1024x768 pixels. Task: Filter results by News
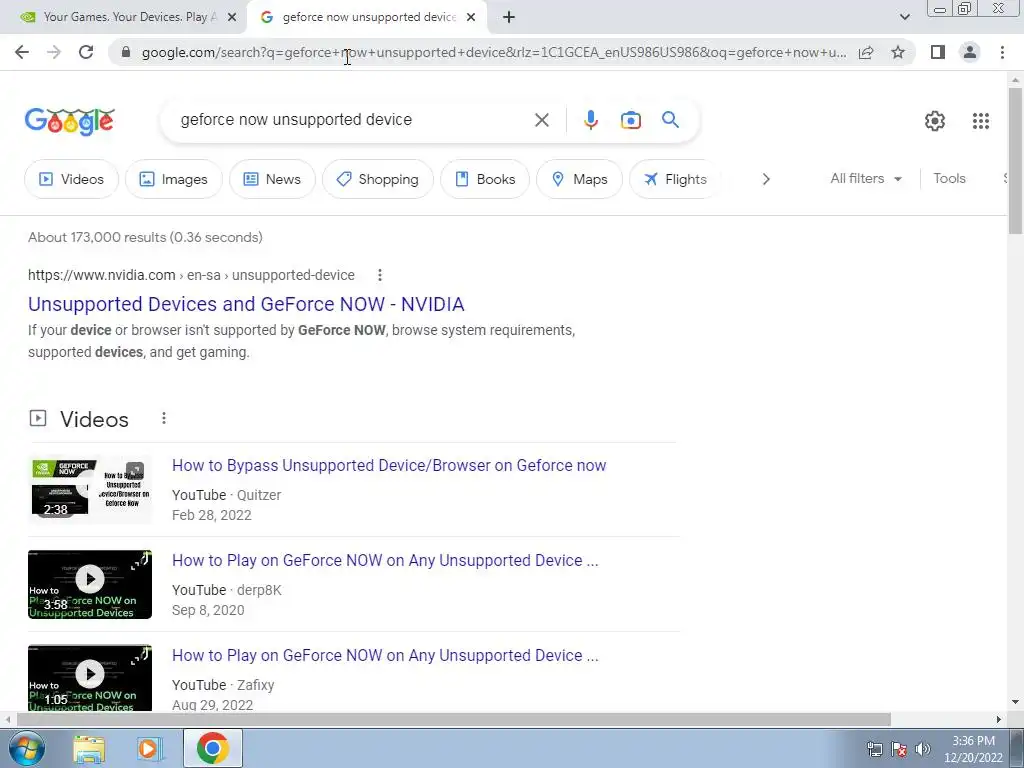click(x=272, y=179)
